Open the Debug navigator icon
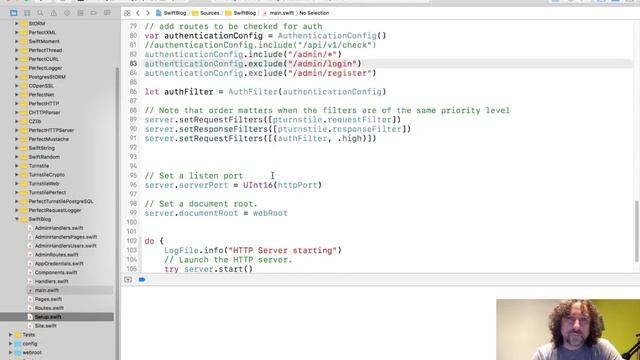 [80, 13]
